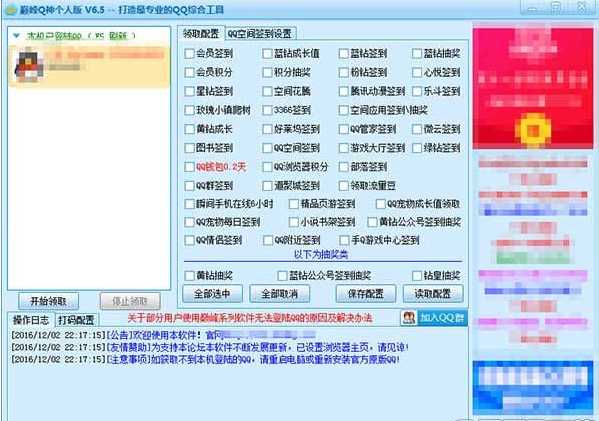
Task: Enable QQ宠物每日签到 checkbox
Action: click(189, 222)
